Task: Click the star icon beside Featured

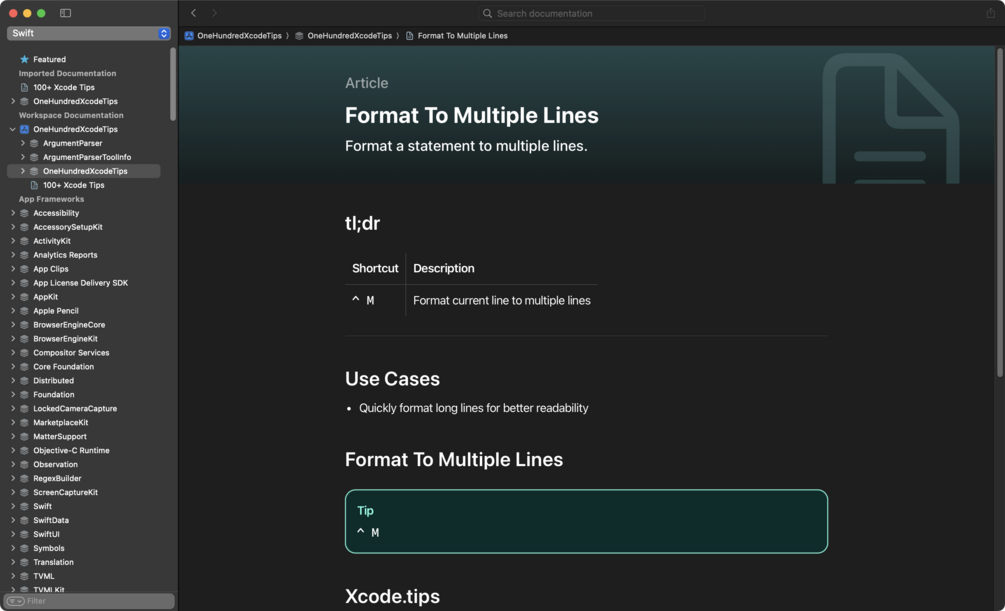Action: (x=25, y=59)
